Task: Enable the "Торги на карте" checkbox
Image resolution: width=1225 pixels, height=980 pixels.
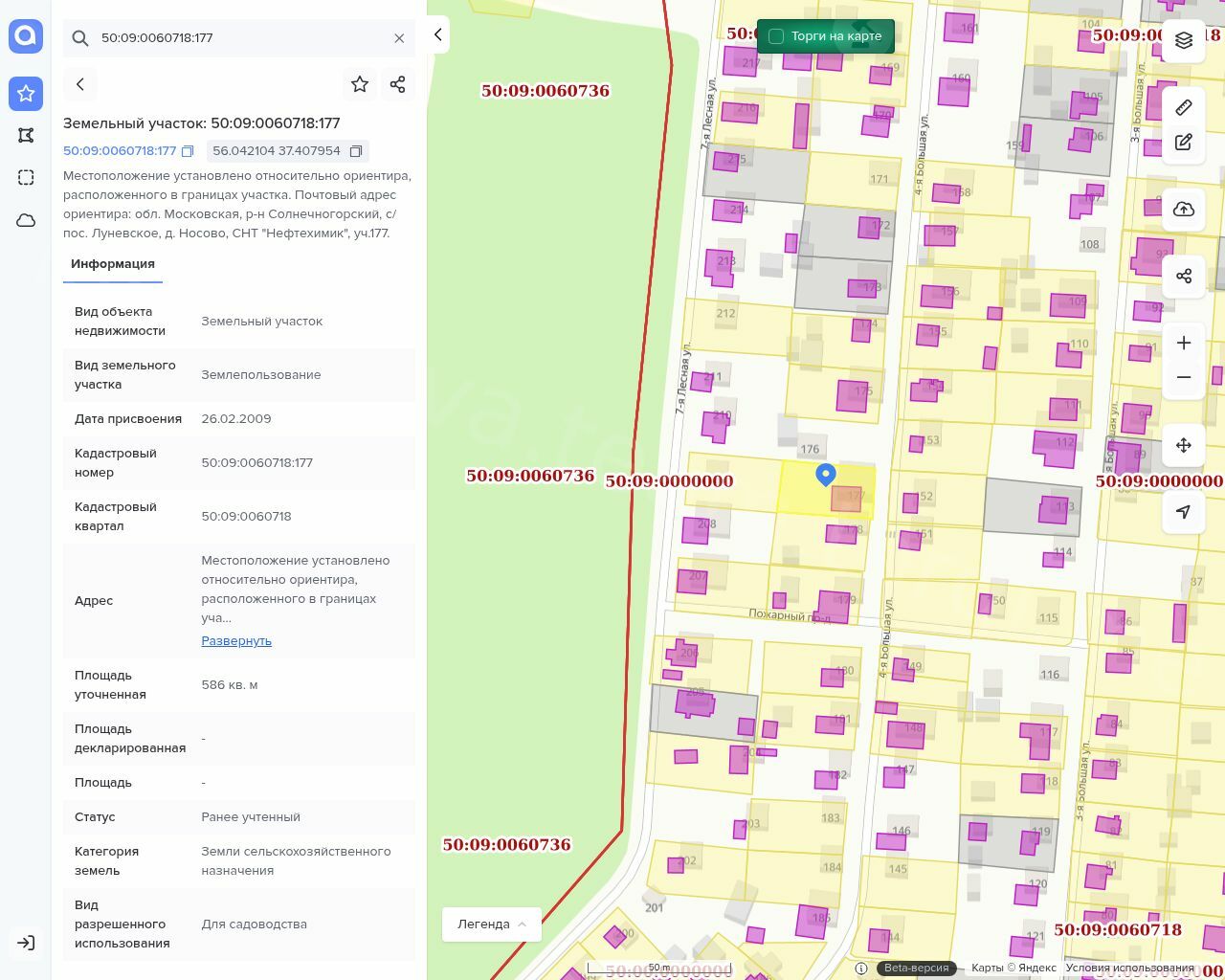Action: (x=776, y=36)
